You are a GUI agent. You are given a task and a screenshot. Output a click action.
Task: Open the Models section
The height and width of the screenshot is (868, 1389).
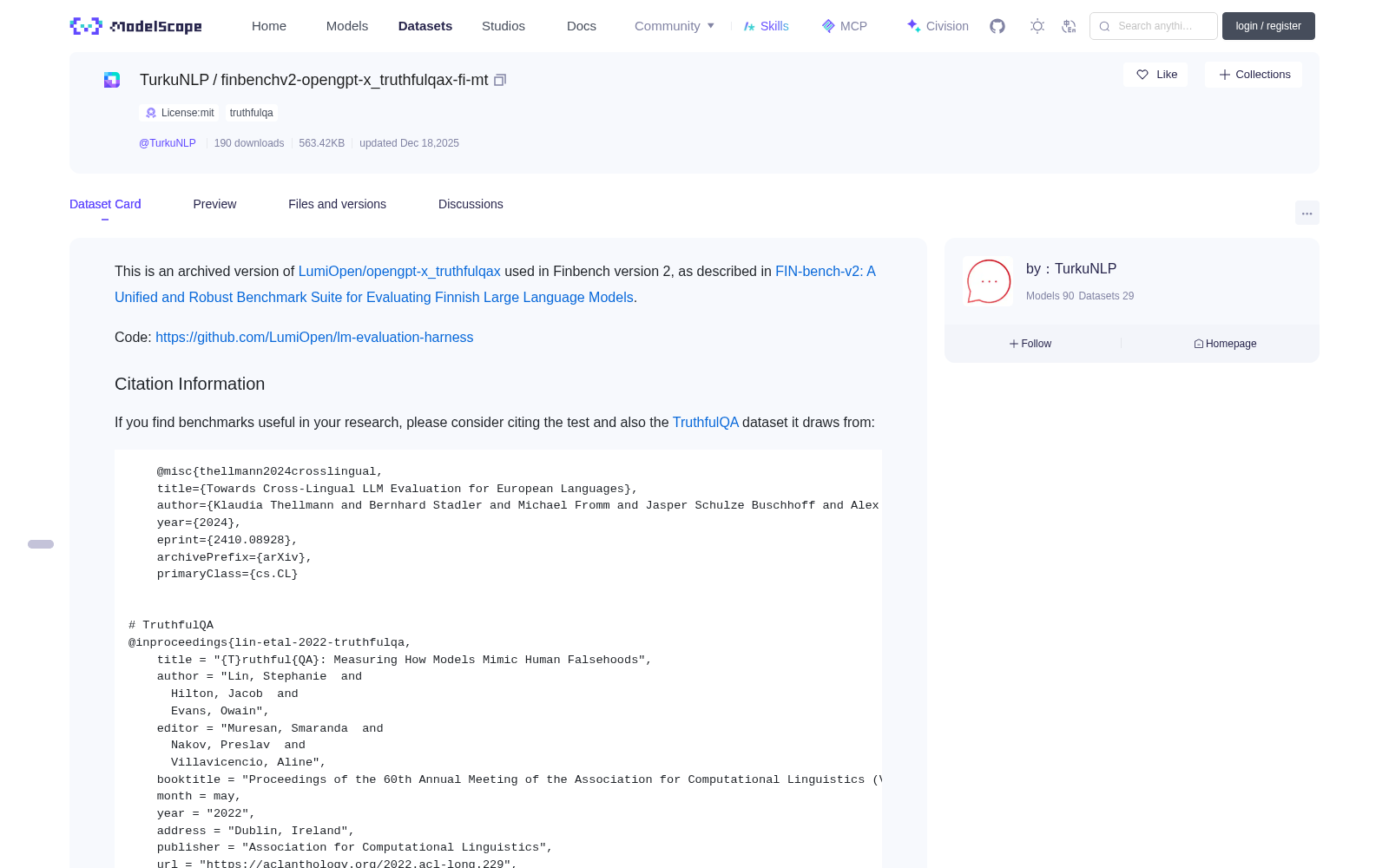(347, 26)
